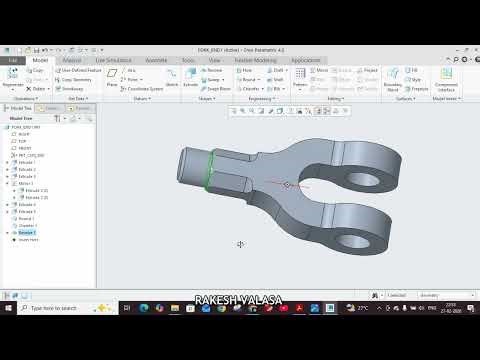Screen dimensions: 480x360
Task: Select the TOP datum plane in tree
Action: pos(19,141)
